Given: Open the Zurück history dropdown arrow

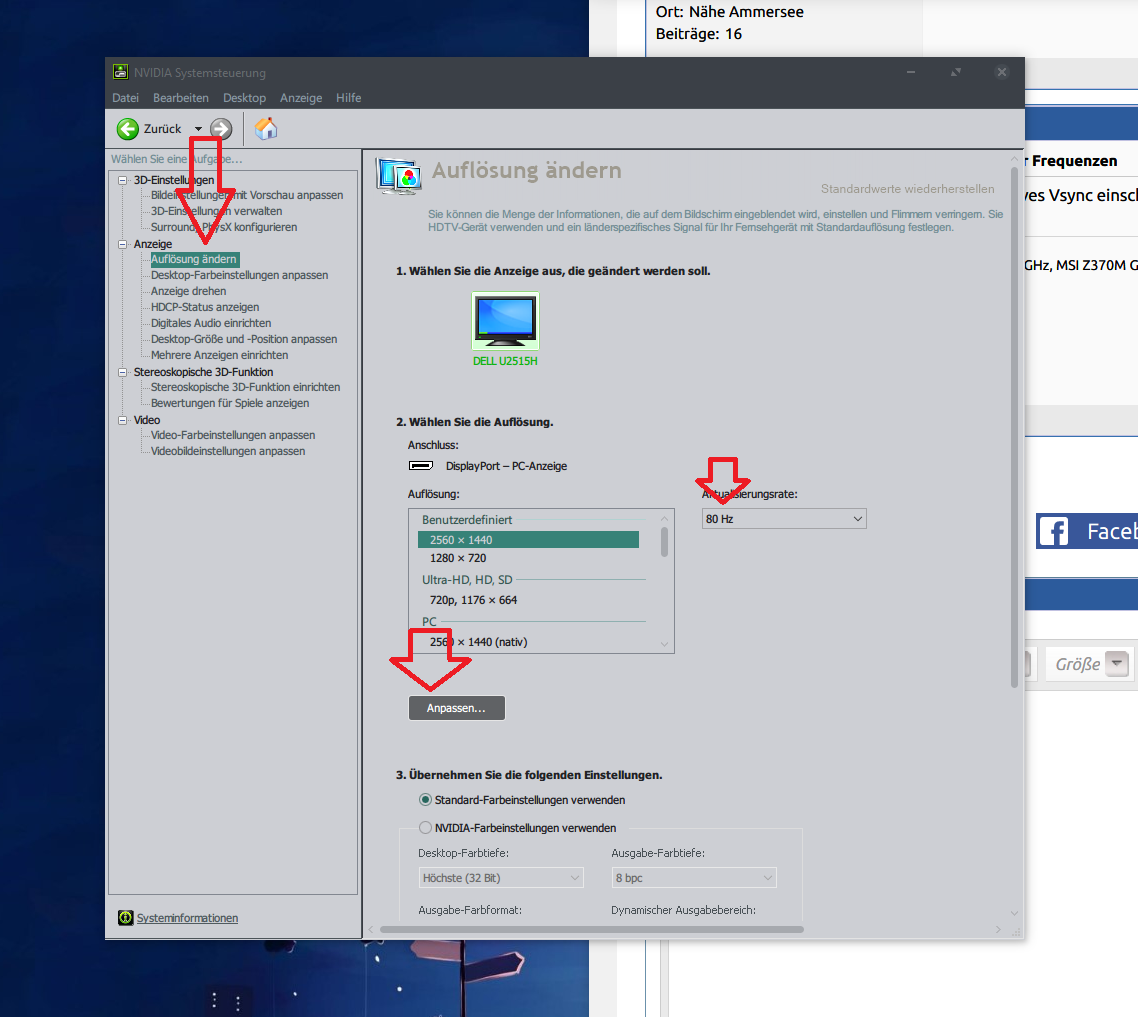Looking at the screenshot, I should pyautogui.click(x=198, y=129).
